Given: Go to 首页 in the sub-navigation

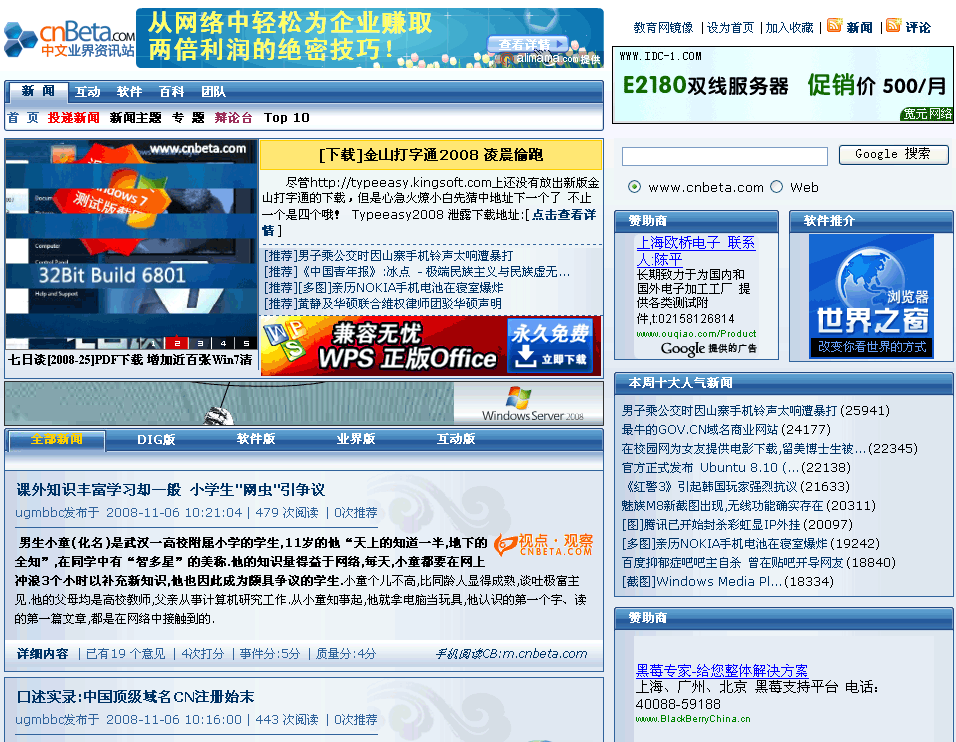Looking at the screenshot, I should [x=23, y=118].
